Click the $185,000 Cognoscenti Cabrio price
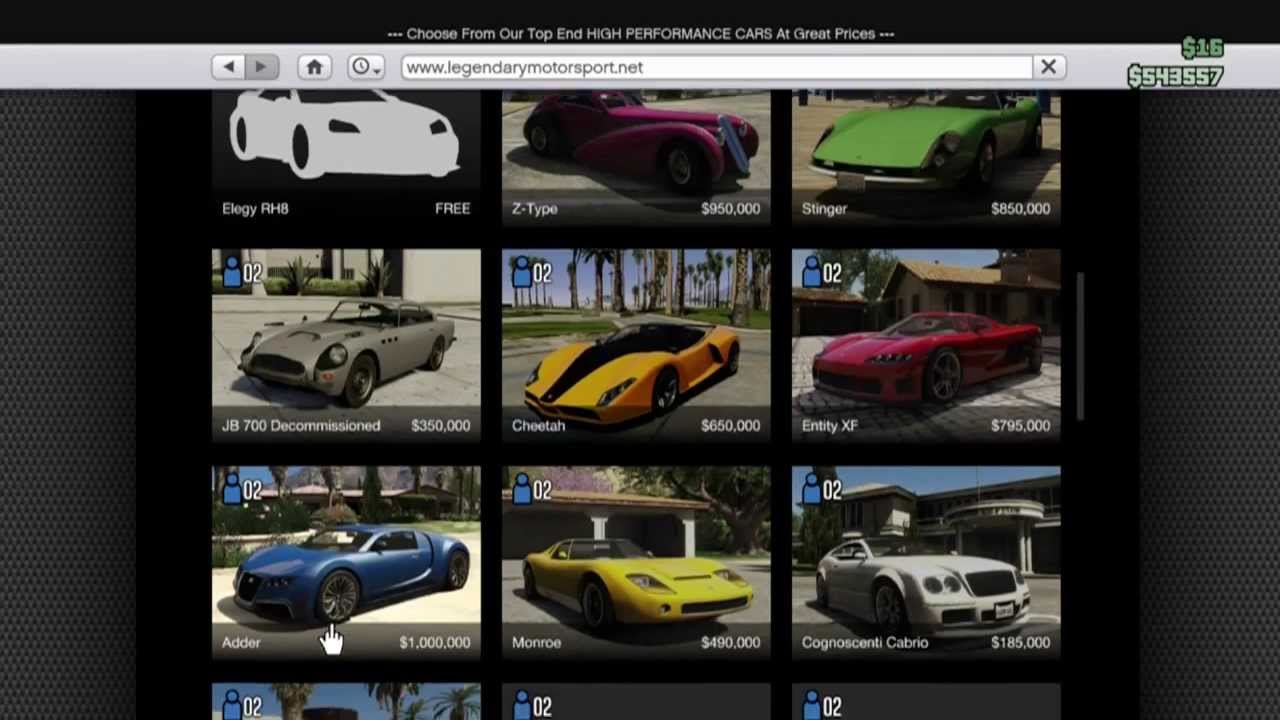Screen dimensions: 1280x720 [1020, 643]
